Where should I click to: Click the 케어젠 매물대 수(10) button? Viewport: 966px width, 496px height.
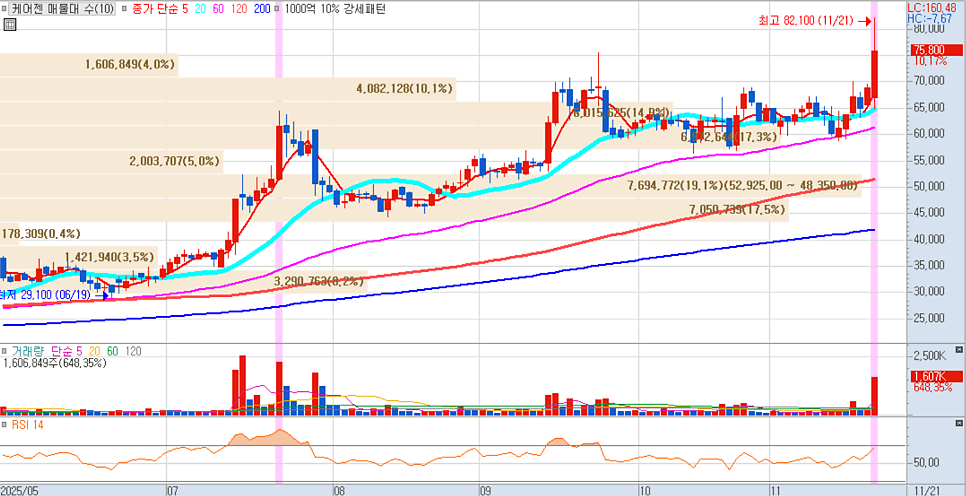(x=63, y=10)
